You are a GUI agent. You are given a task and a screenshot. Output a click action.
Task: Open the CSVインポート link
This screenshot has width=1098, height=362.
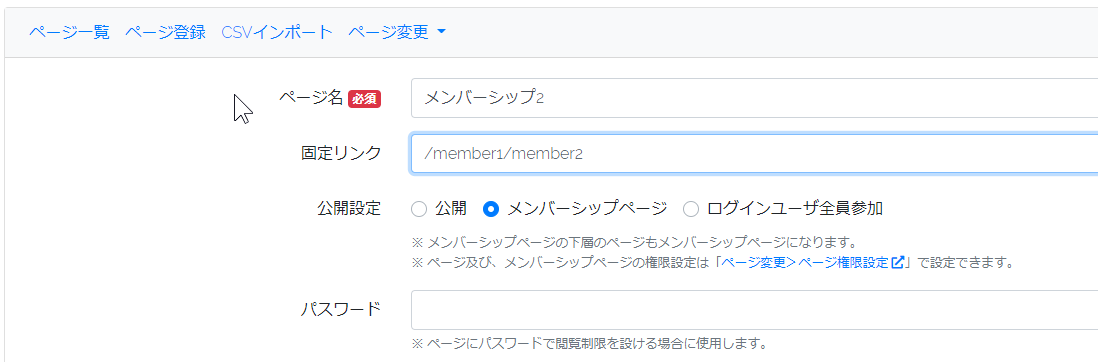(277, 32)
